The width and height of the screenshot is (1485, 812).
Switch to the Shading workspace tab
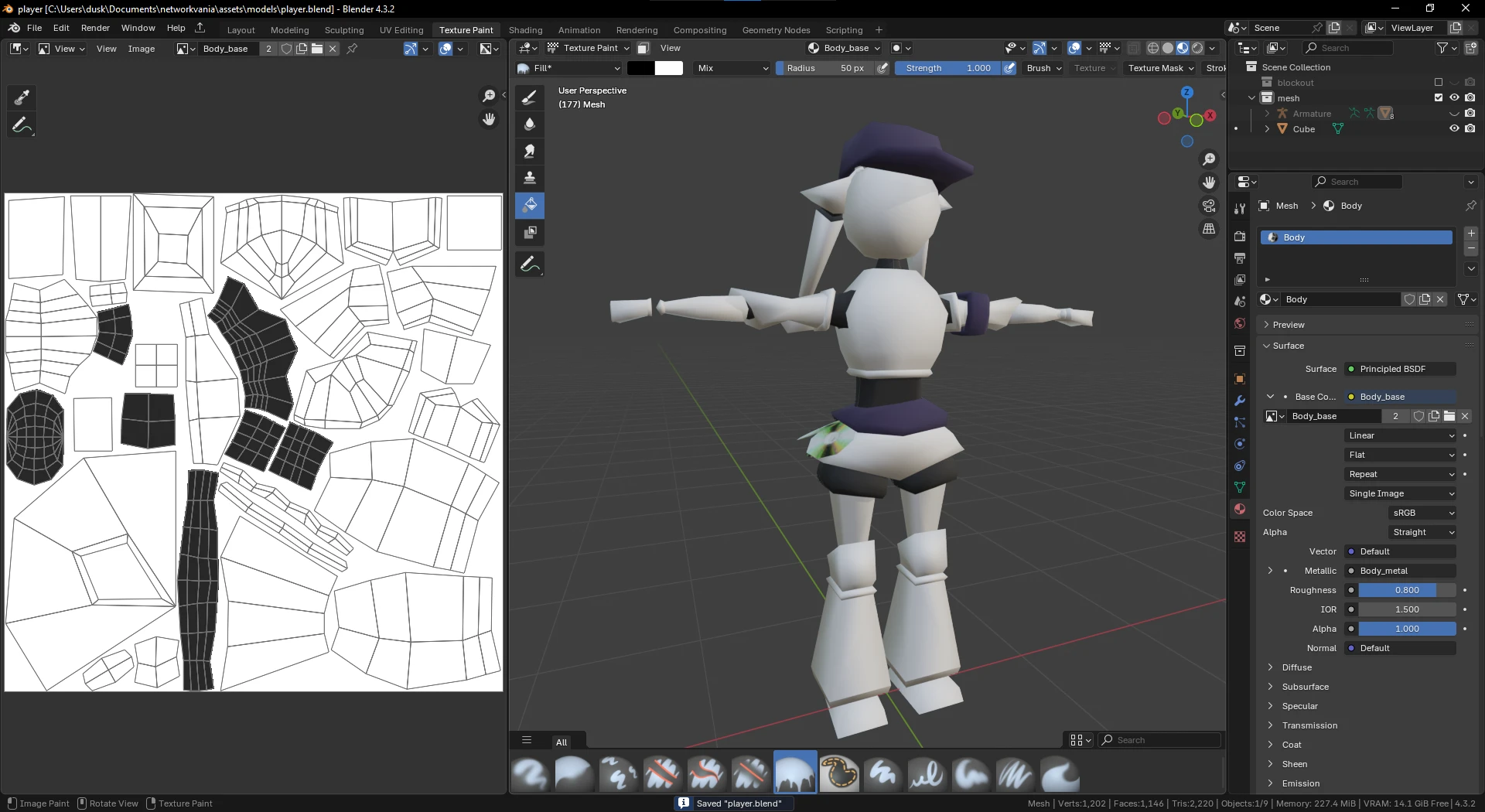point(526,30)
